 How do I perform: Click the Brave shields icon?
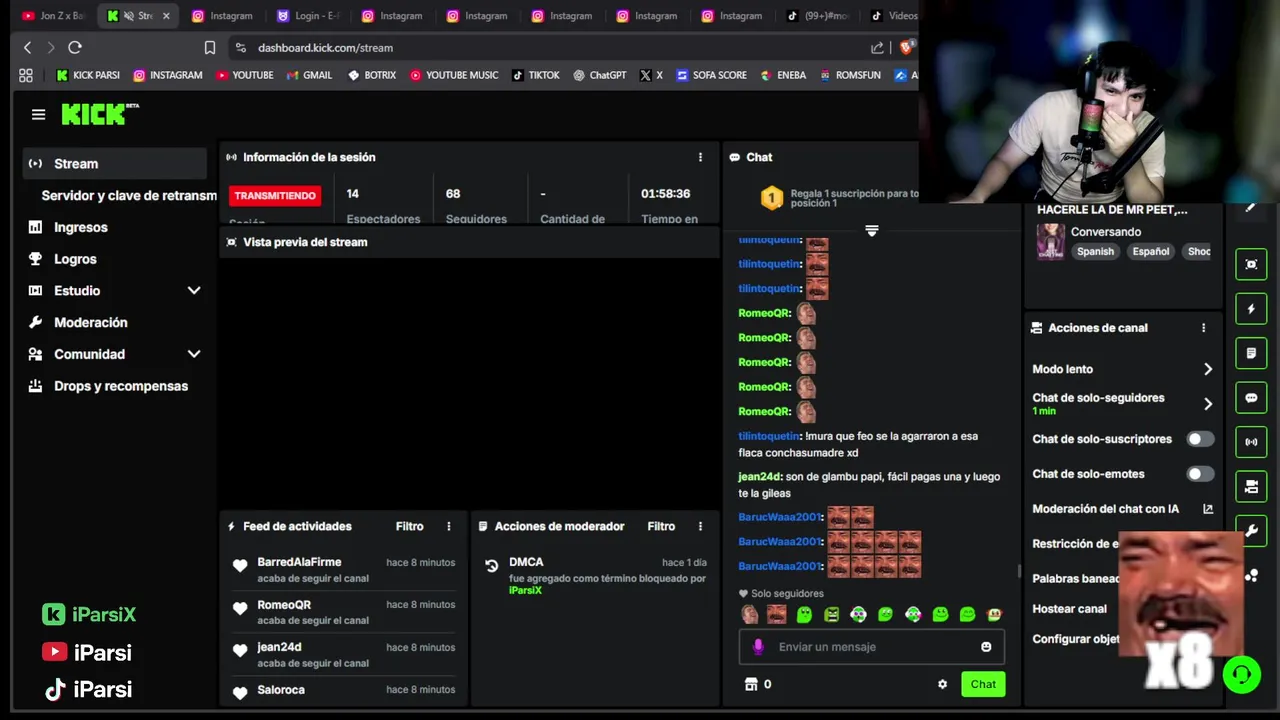[906, 47]
